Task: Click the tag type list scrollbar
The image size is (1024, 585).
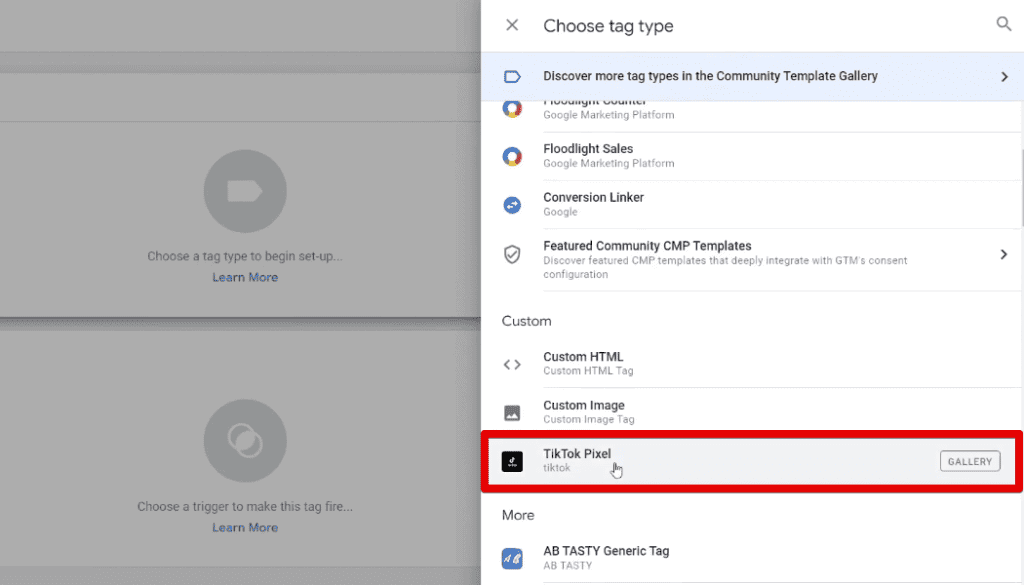Action: tap(1022, 188)
